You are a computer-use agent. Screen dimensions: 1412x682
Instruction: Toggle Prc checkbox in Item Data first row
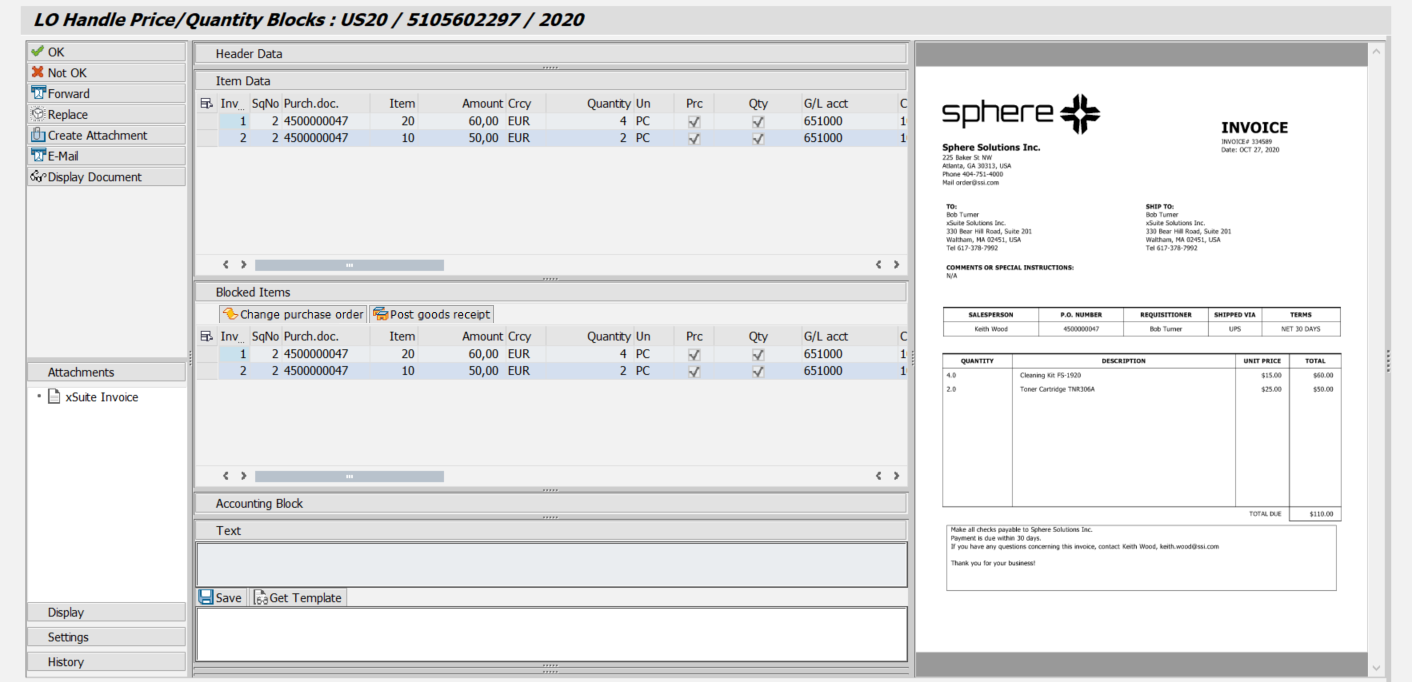[x=694, y=121]
